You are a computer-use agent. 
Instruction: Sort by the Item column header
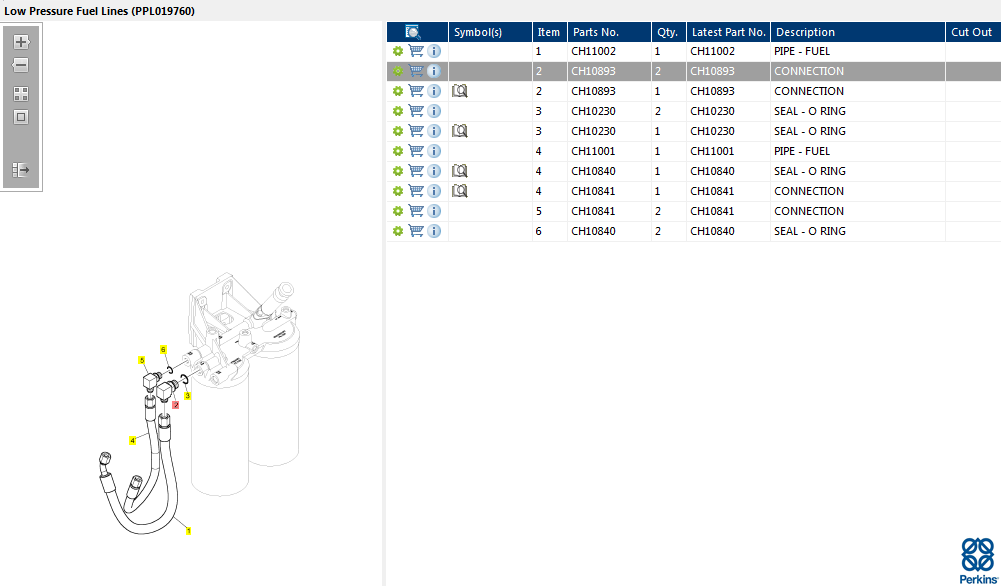pyautogui.click(x=550, y=32)
